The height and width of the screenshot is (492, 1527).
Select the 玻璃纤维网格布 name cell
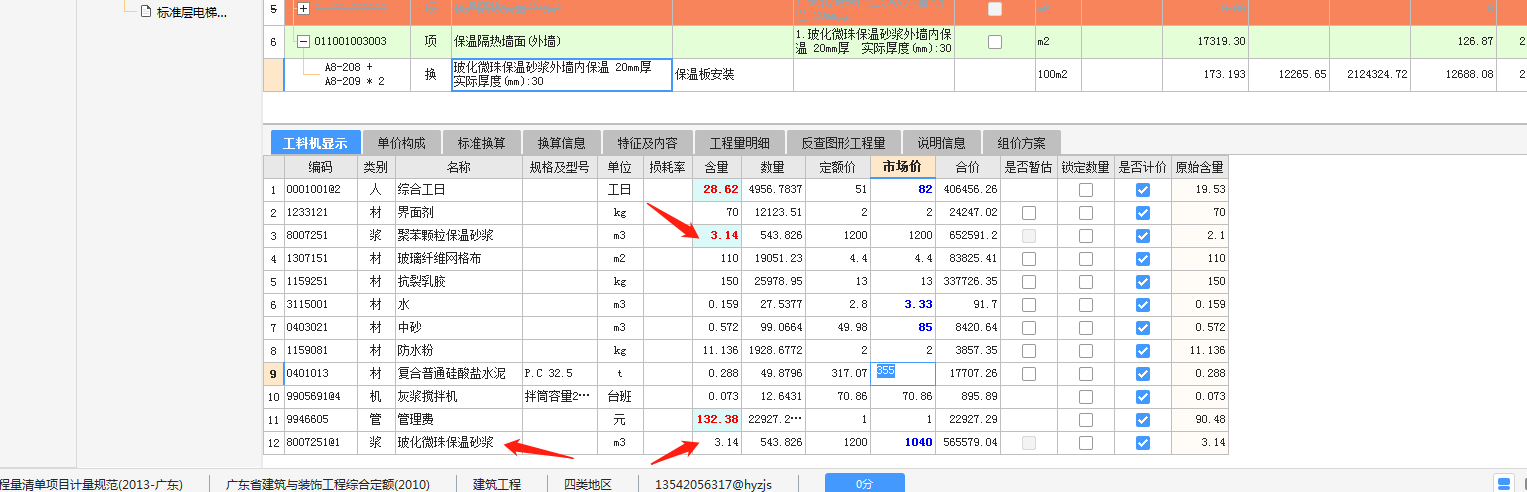coord(459,258)
